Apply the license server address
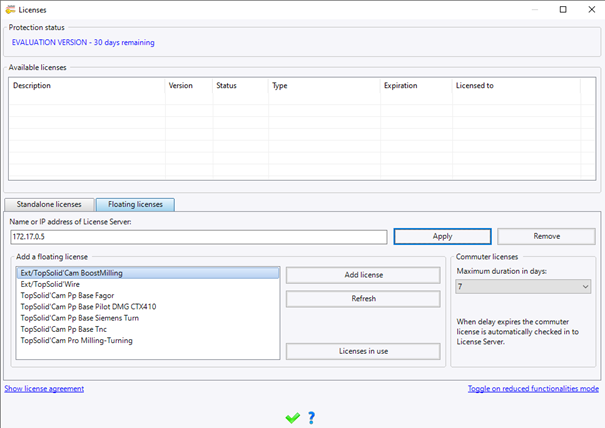This screenshot has width=605, height=428. 443,236
